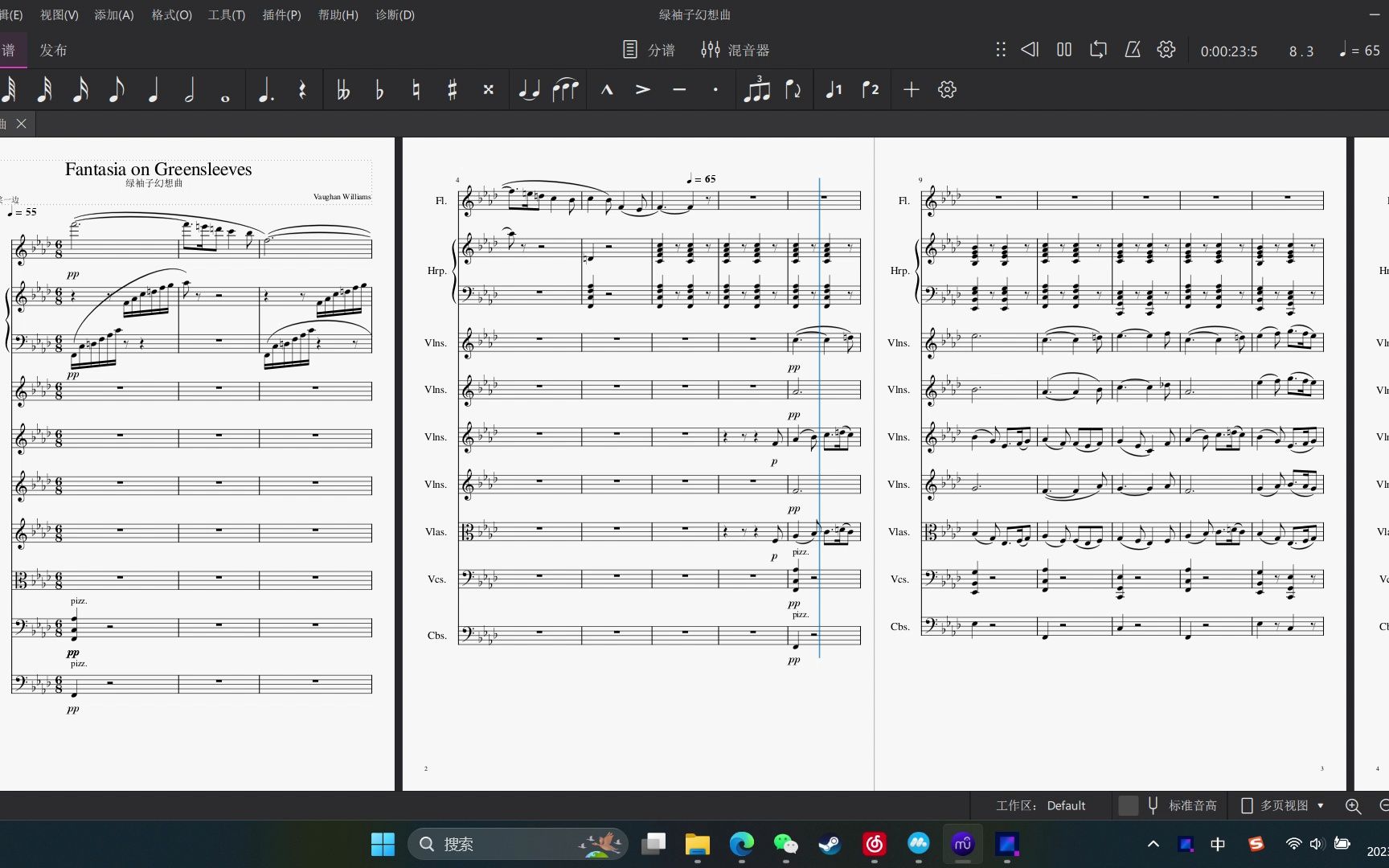
Task: Click the measure position 8.3 field
Action: (x=1301, y=51)
